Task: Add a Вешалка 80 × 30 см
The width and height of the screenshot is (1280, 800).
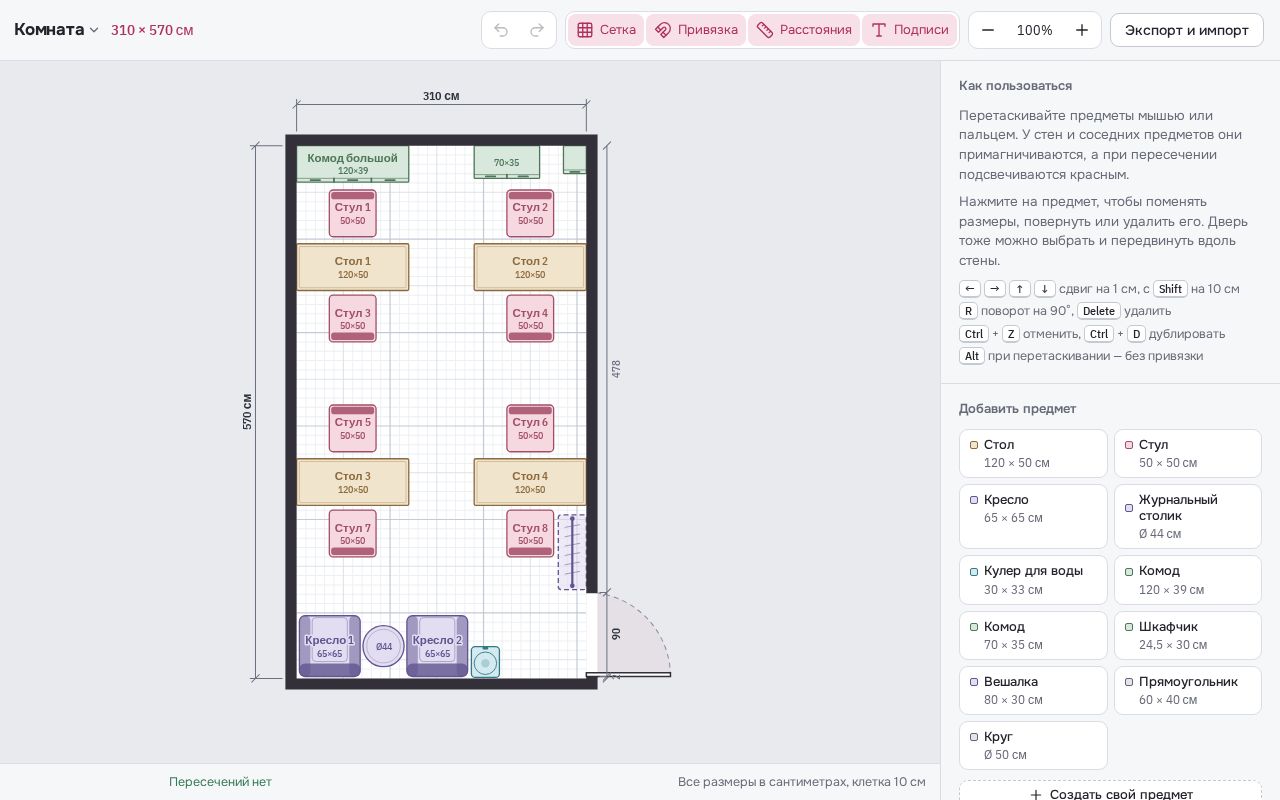Action: 1033,691
